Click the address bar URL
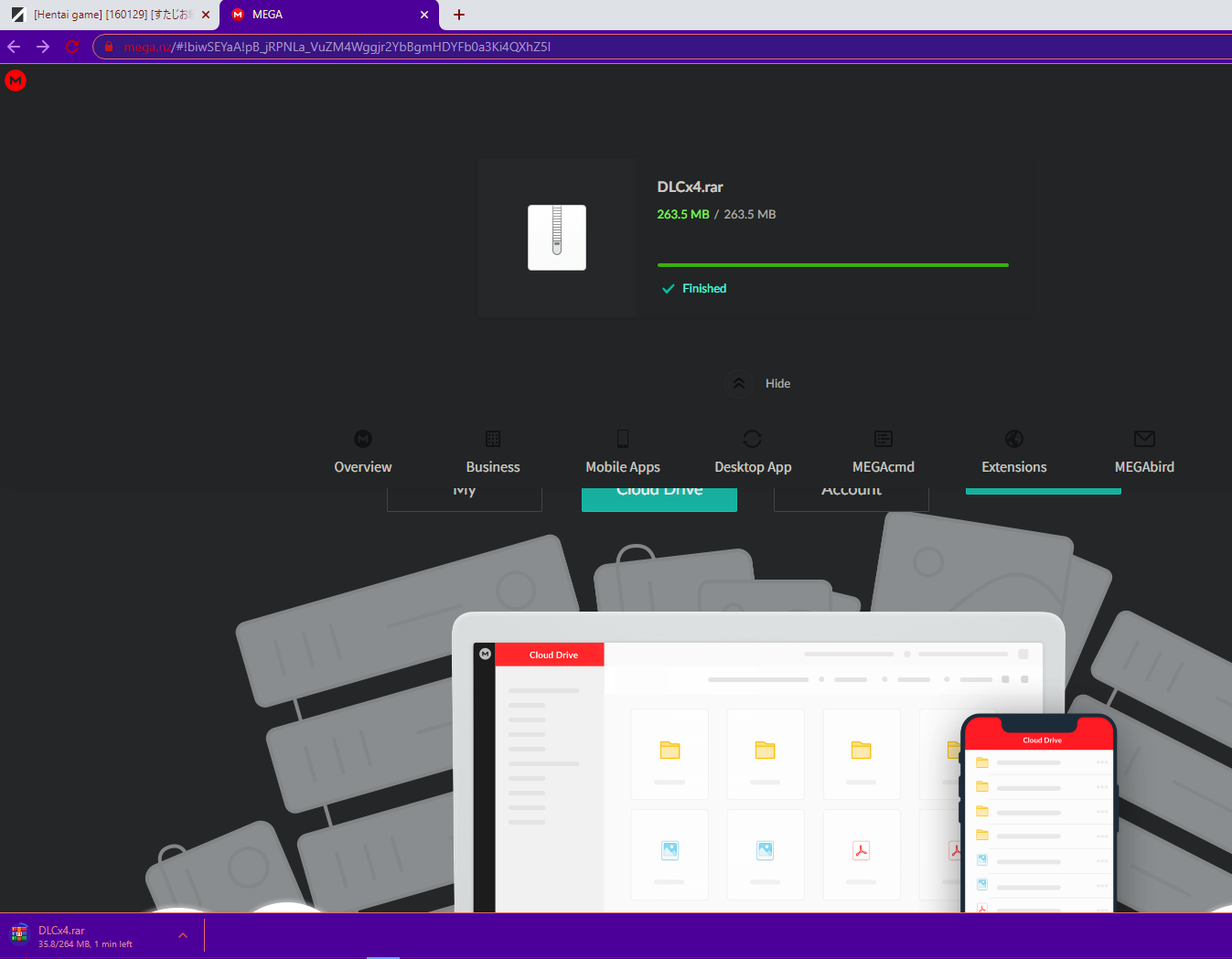The image size is (1232, 959). tap(337, 47)
